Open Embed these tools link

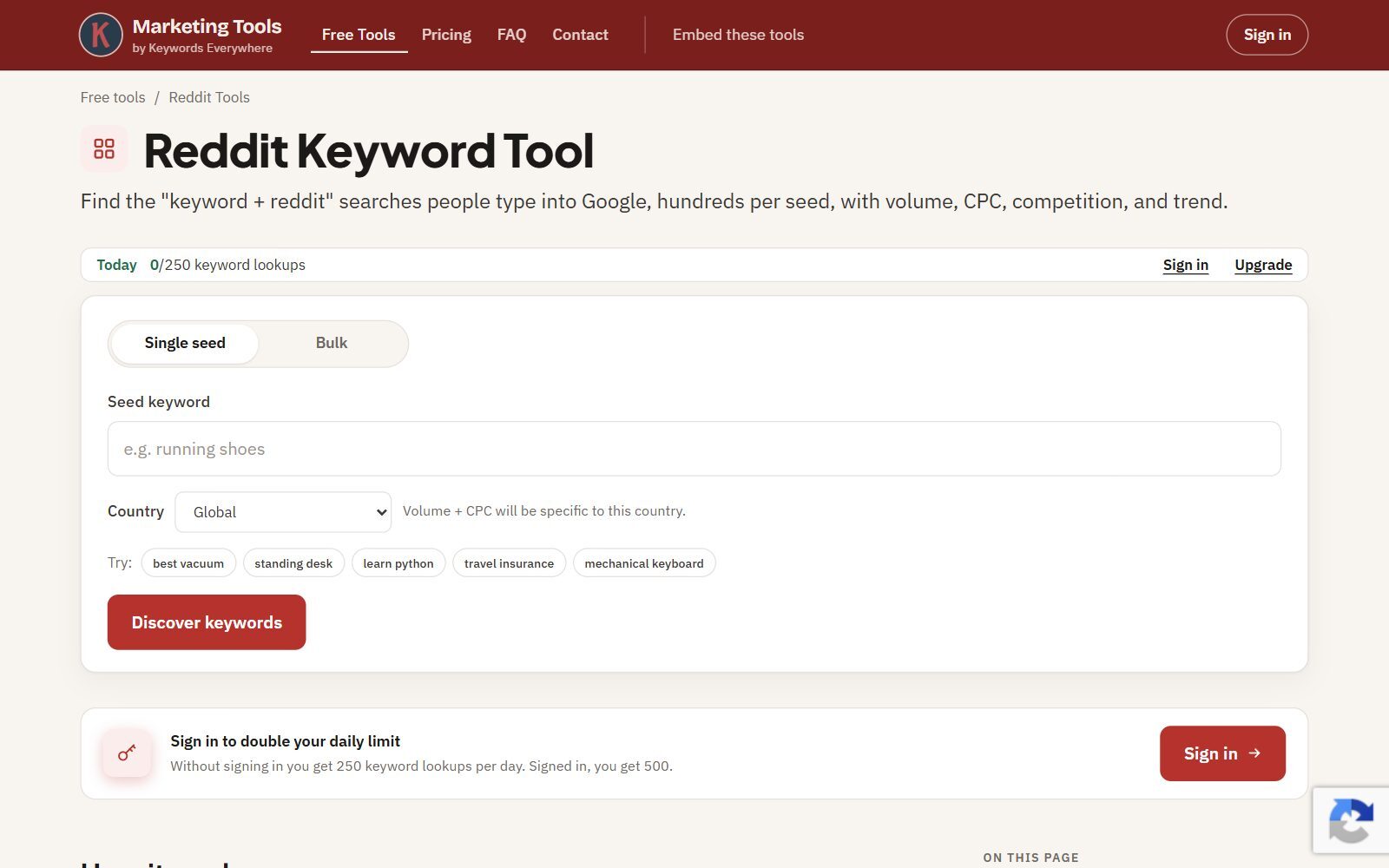(738, 35)
